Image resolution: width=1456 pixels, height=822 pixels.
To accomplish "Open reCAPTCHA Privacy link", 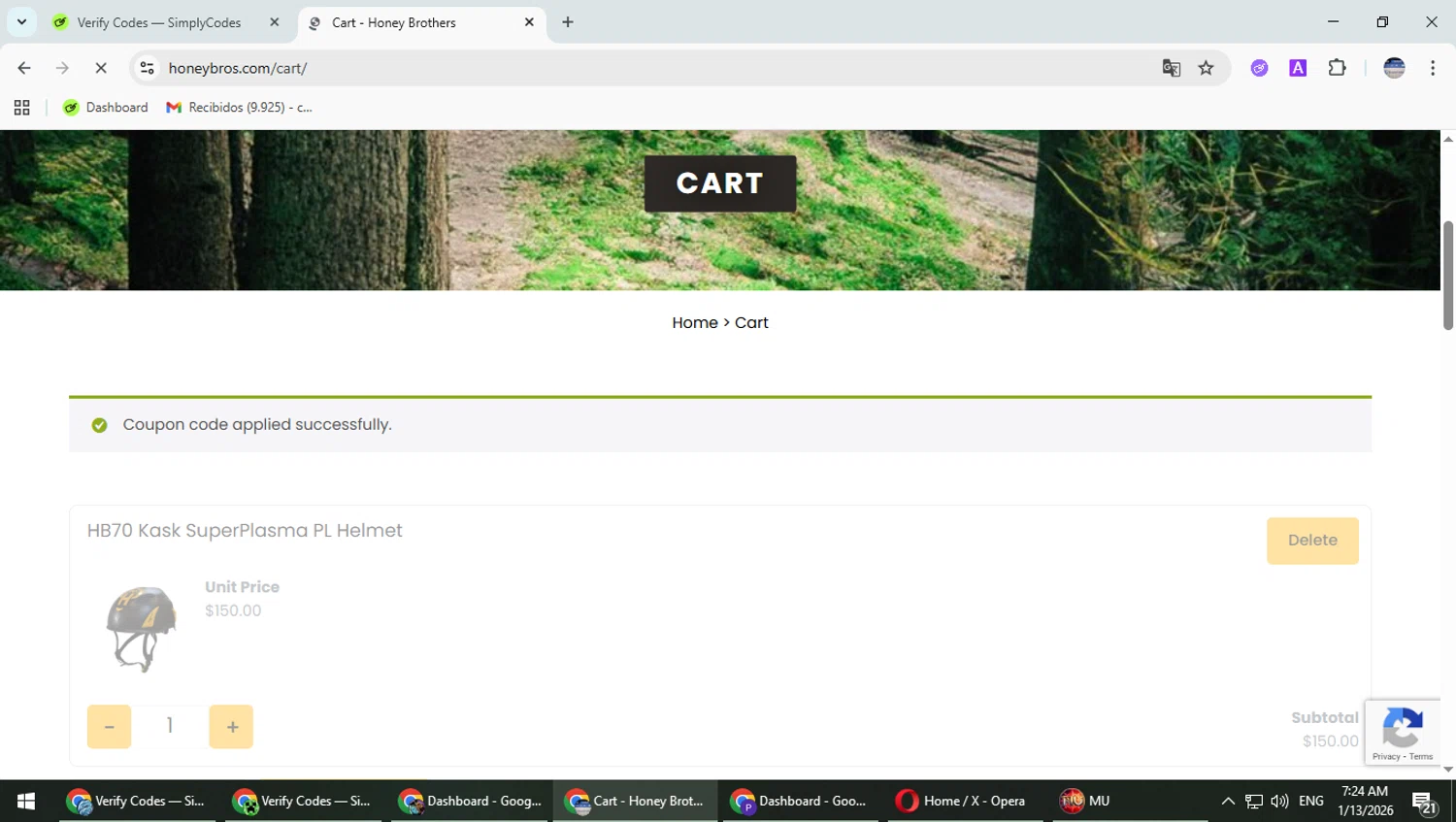I will (x=1386, y=757).
